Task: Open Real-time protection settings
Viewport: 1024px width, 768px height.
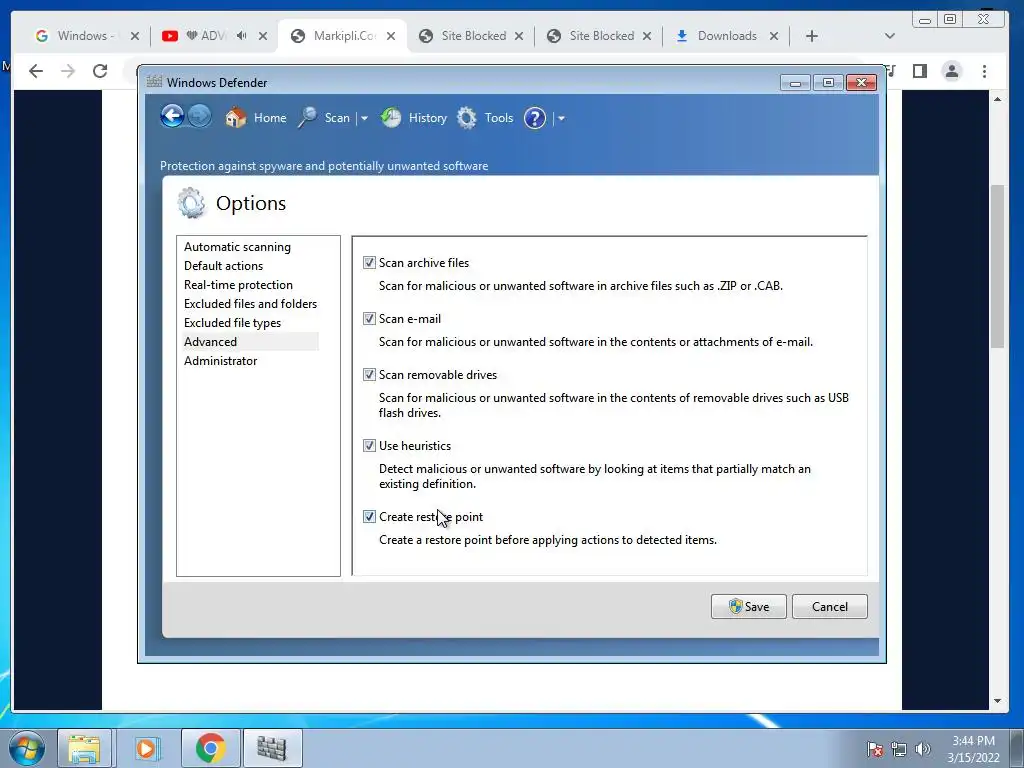Action: [238, 285]
